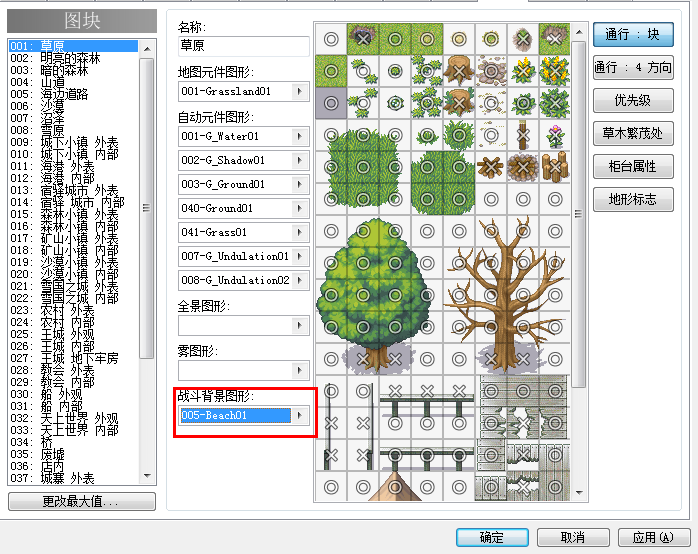Select tileset 002: 明亮的森林
The height and width of the screenshot is (554, 698).
[x=73, y=58]
